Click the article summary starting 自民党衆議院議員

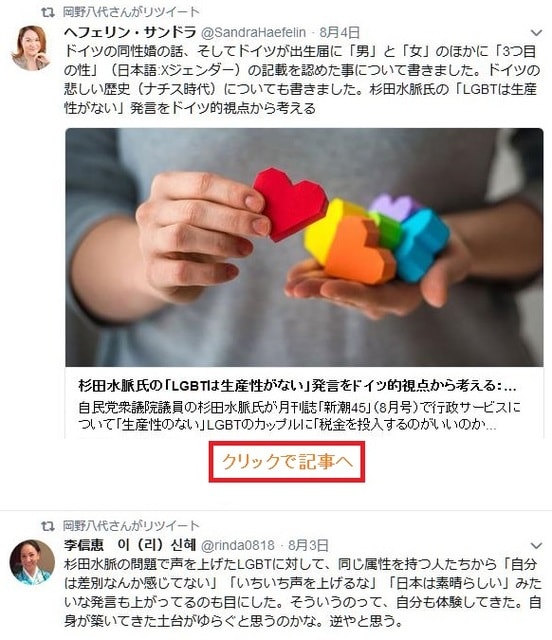coord(299,416)
